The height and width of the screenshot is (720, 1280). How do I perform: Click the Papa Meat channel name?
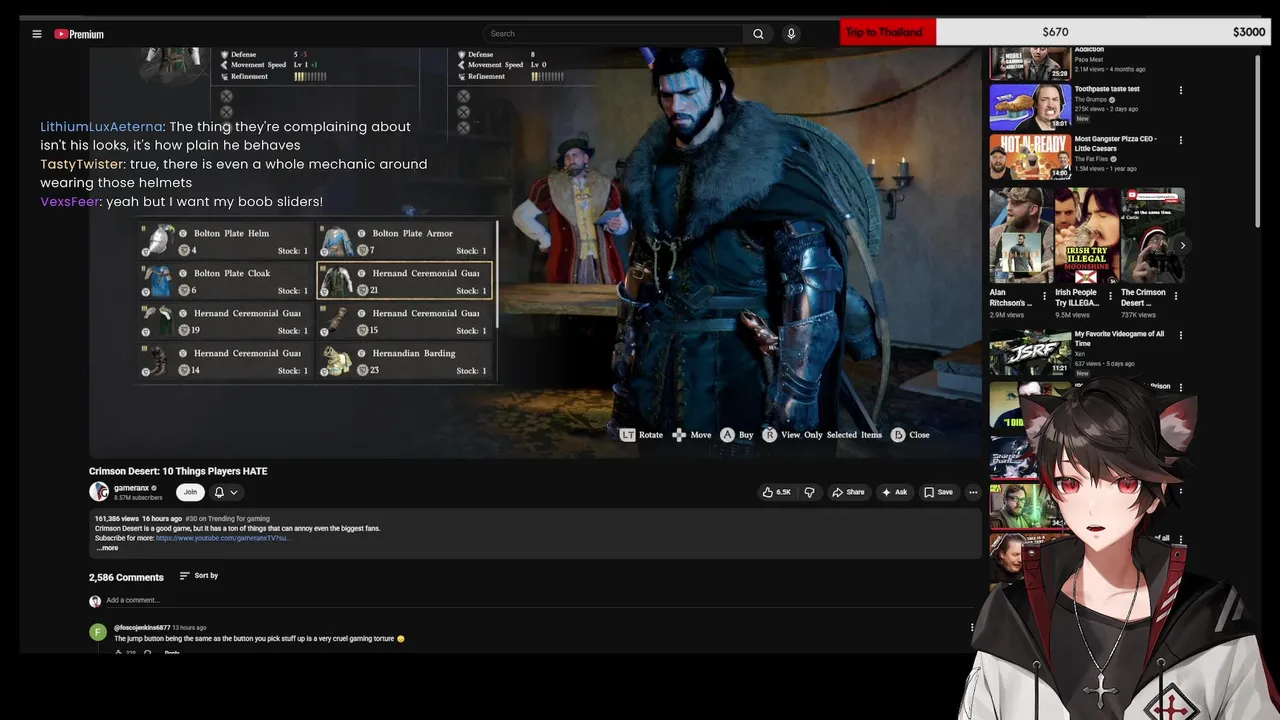[1089, 59]
